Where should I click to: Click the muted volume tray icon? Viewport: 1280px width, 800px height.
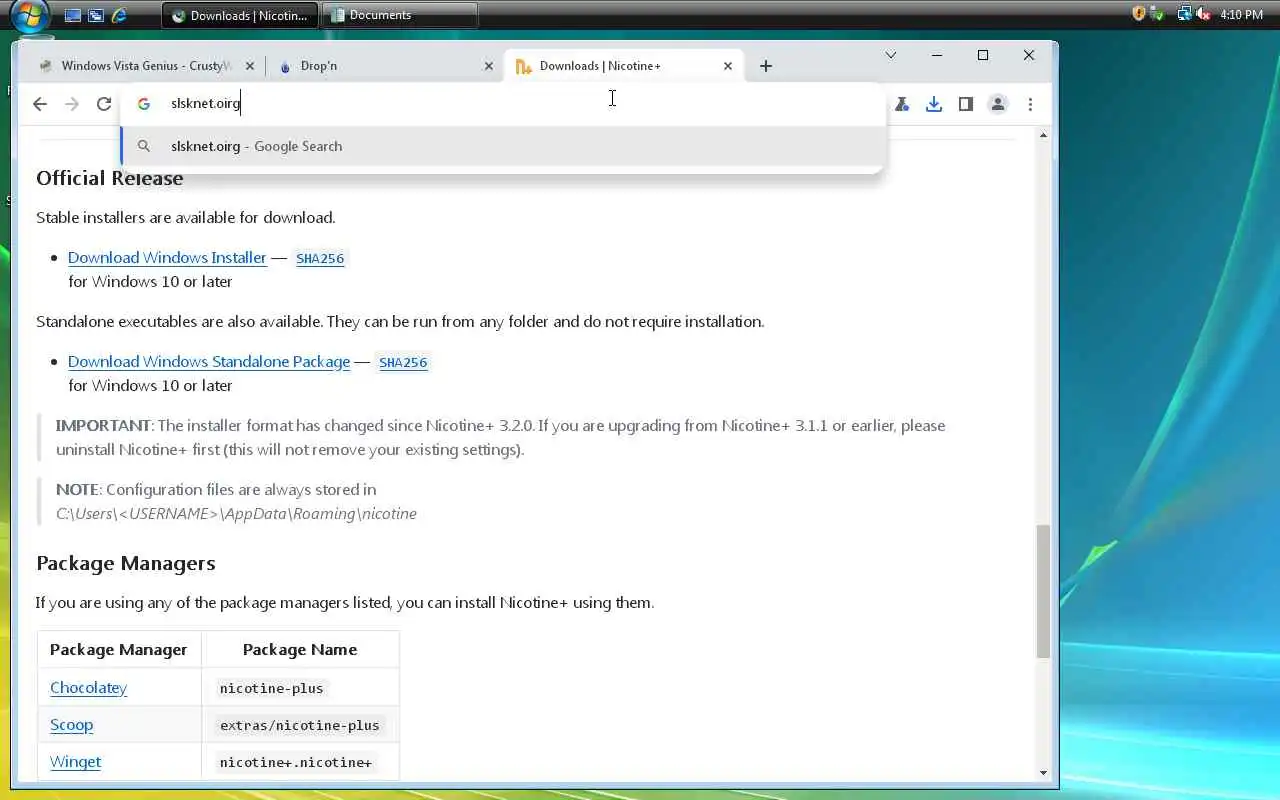1203,14
